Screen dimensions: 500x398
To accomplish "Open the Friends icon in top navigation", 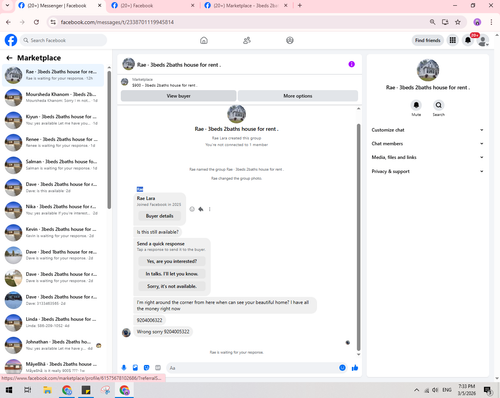I will click(x=247, y=40).
